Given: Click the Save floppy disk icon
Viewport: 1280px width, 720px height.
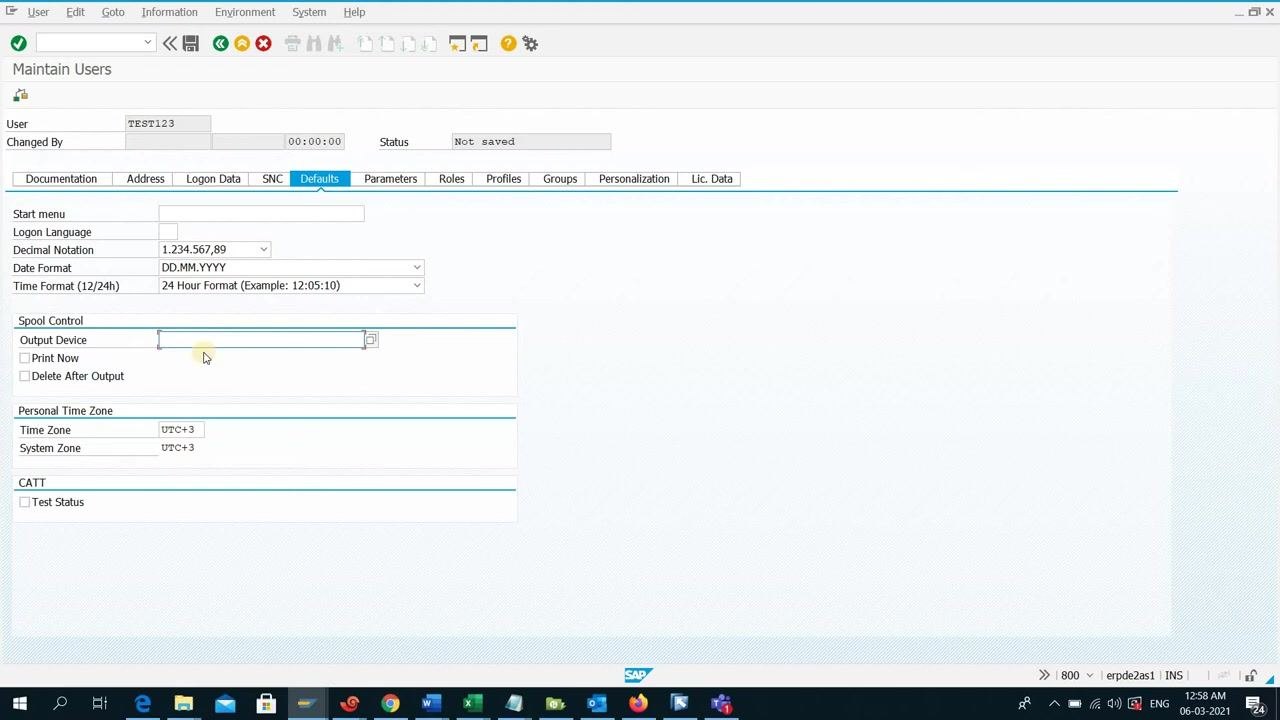Looking at the screenshot, I should pyautogui.click(x=191, y=43).
